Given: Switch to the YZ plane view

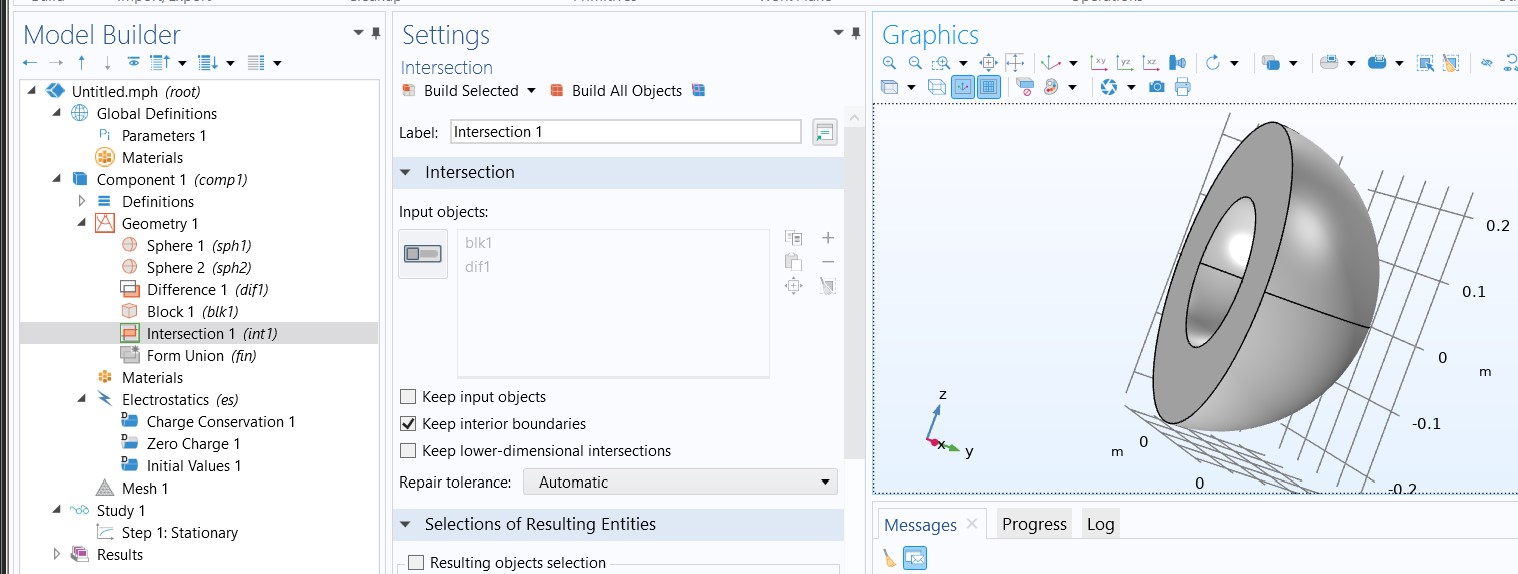Looking at the screenshot, I should (1125, 62).
